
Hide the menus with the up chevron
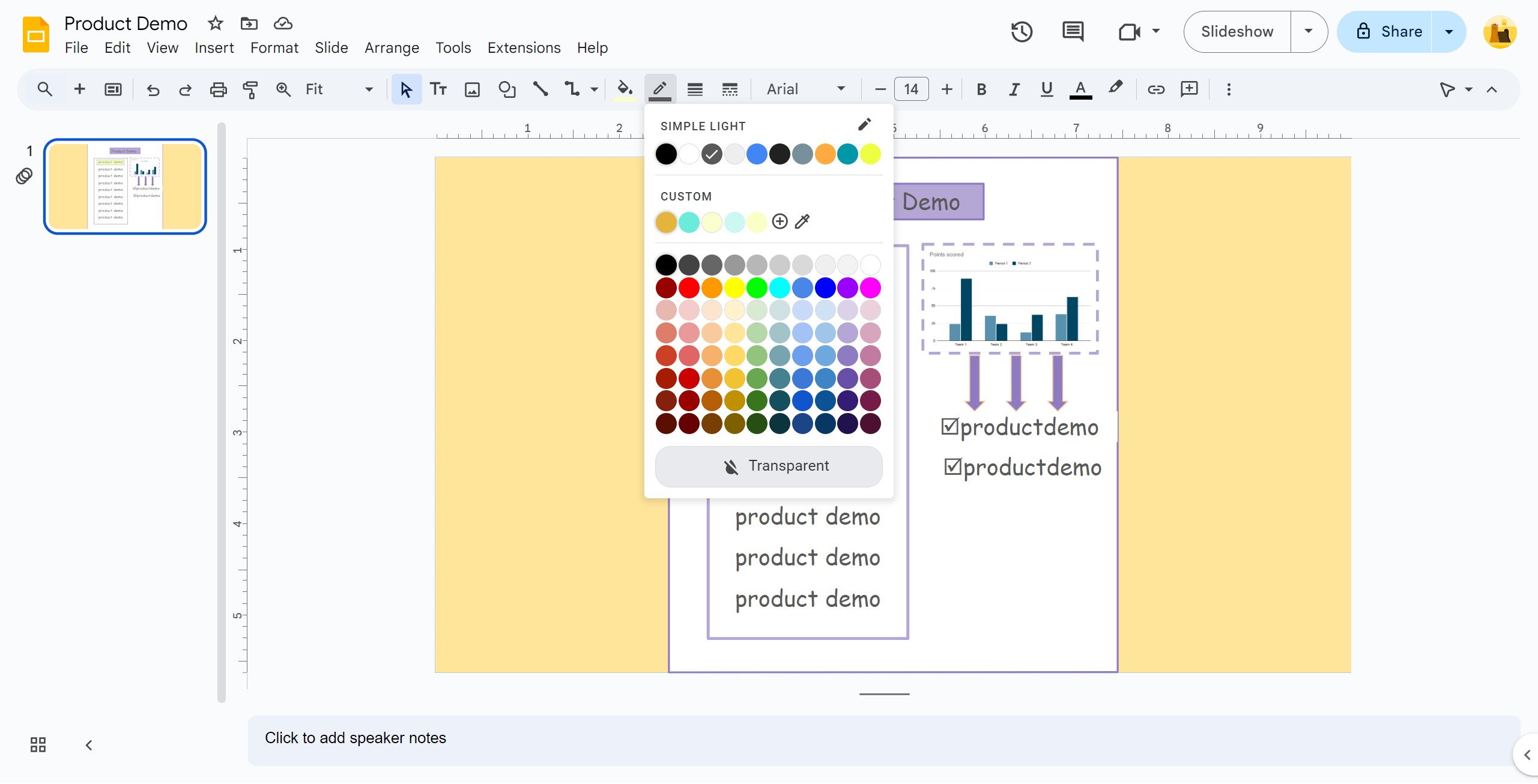(x=1492, y=89)
